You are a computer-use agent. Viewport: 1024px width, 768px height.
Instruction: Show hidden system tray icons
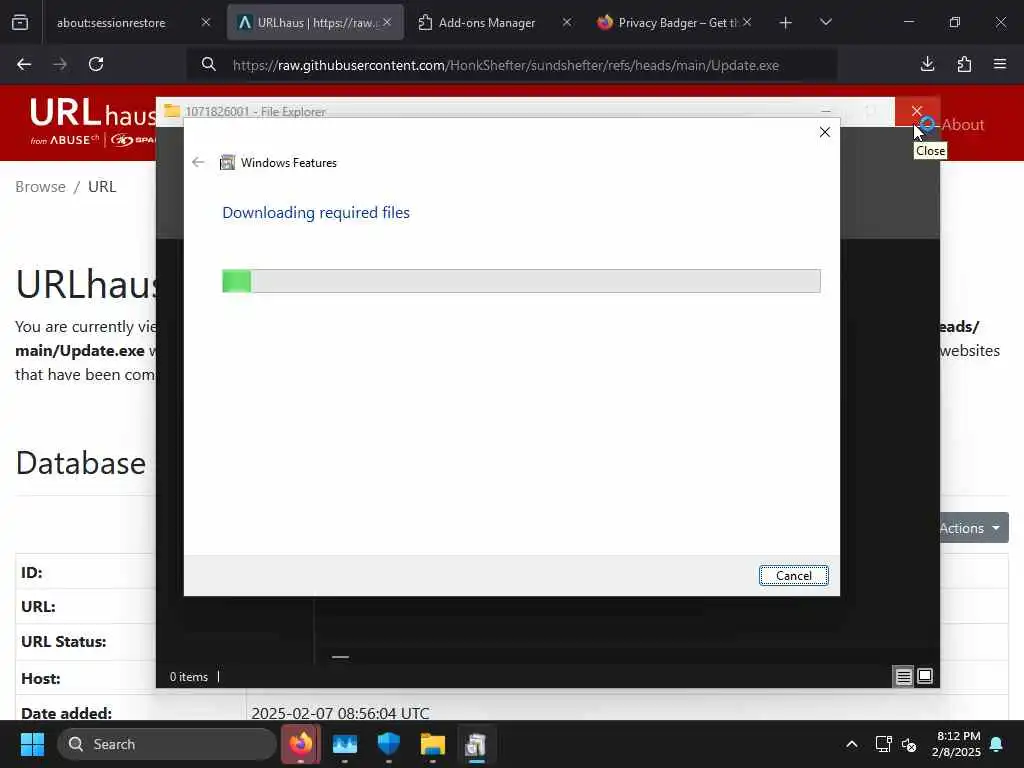(852, 744)
